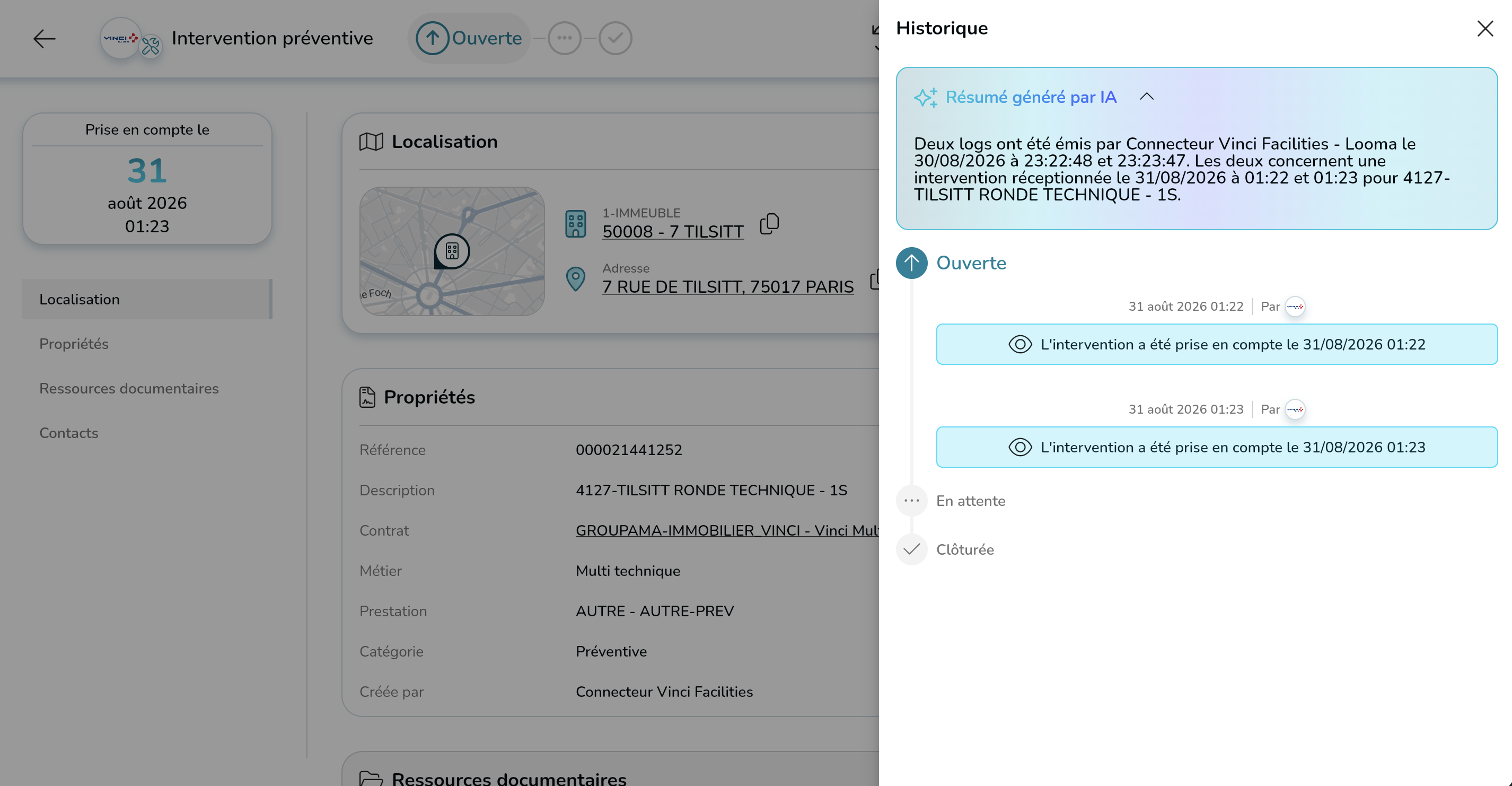
Task: Close the Historique panel
Action: pos(1485,28)
